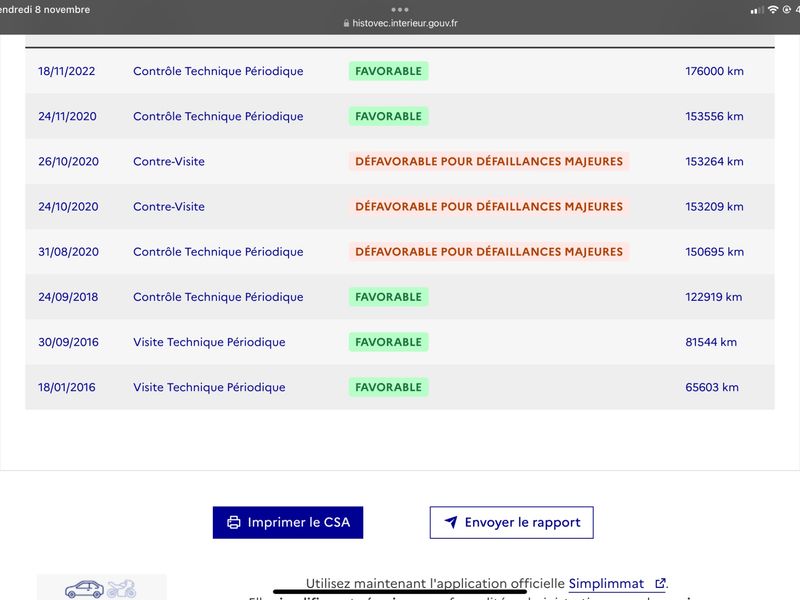Click Visite Technique Périodique on 18/01/2016 row

pyautogui.click(x=209, y=387)
